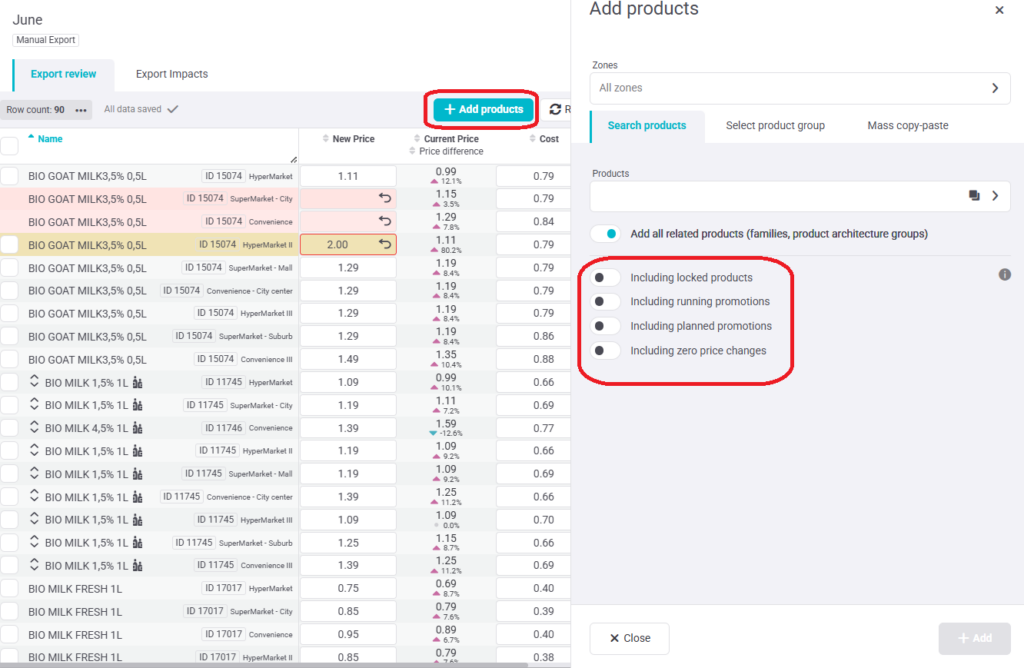Viewport: 1024px width, 668px height.
Task: Revert the price for Convenience goat milk row
Action: (x=385, y=221)
